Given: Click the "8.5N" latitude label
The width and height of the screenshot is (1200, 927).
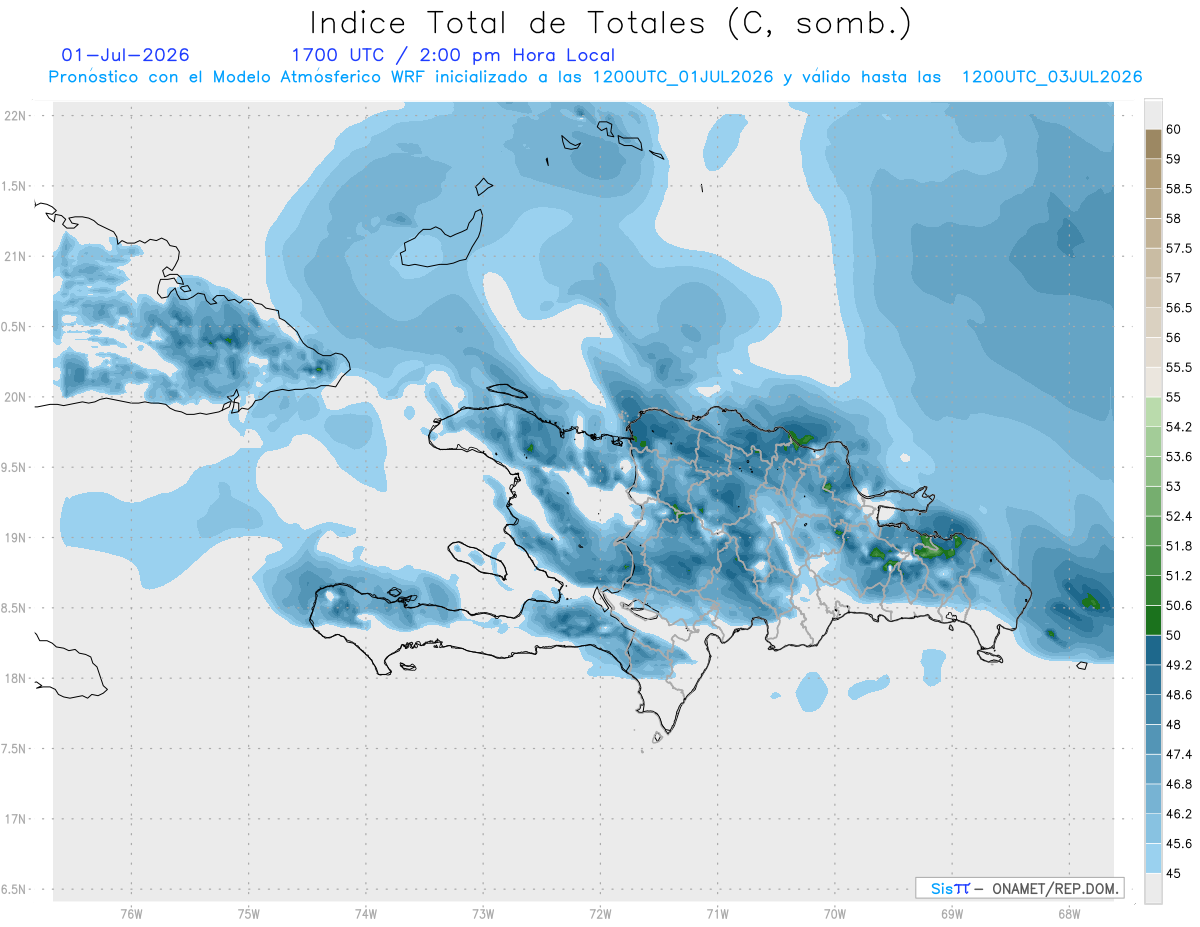Looking at the screenshot, I should coord(14,608).
